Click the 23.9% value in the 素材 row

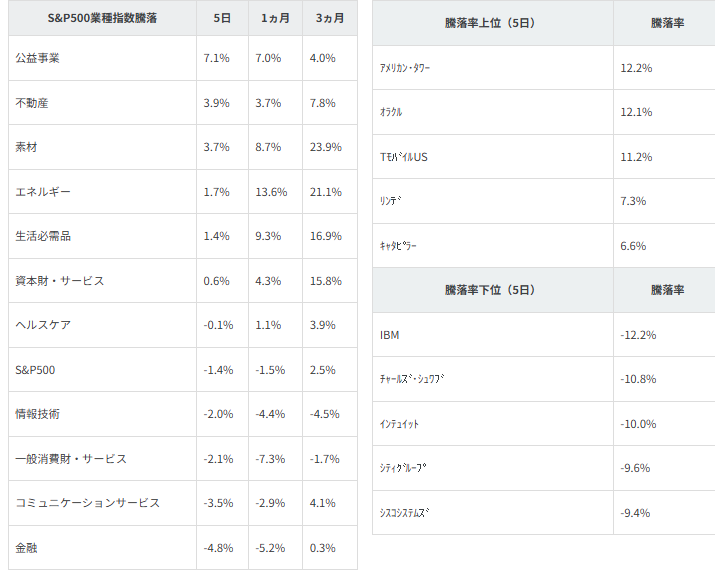325,147
